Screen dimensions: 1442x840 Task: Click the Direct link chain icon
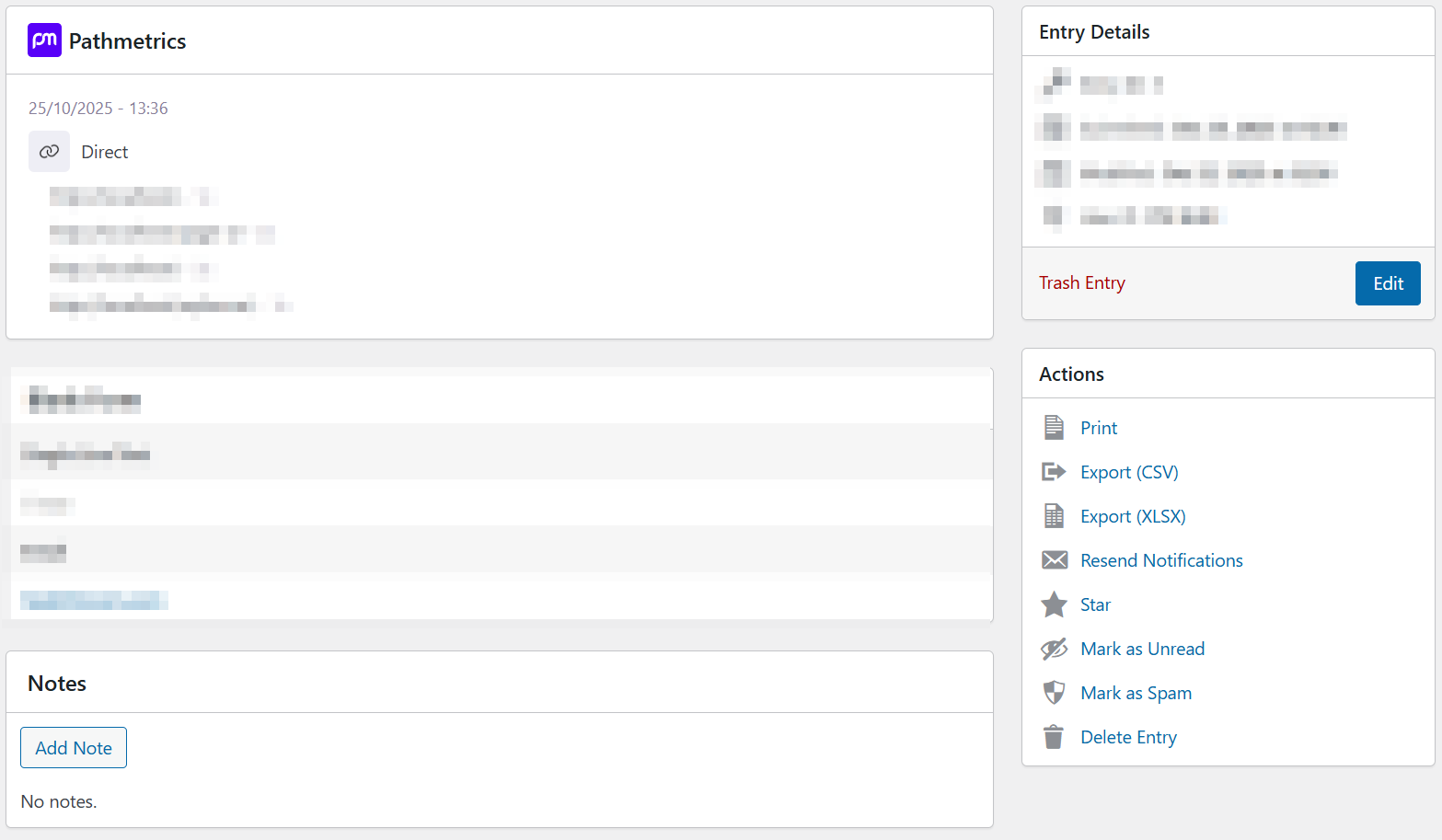pos(49,152)
